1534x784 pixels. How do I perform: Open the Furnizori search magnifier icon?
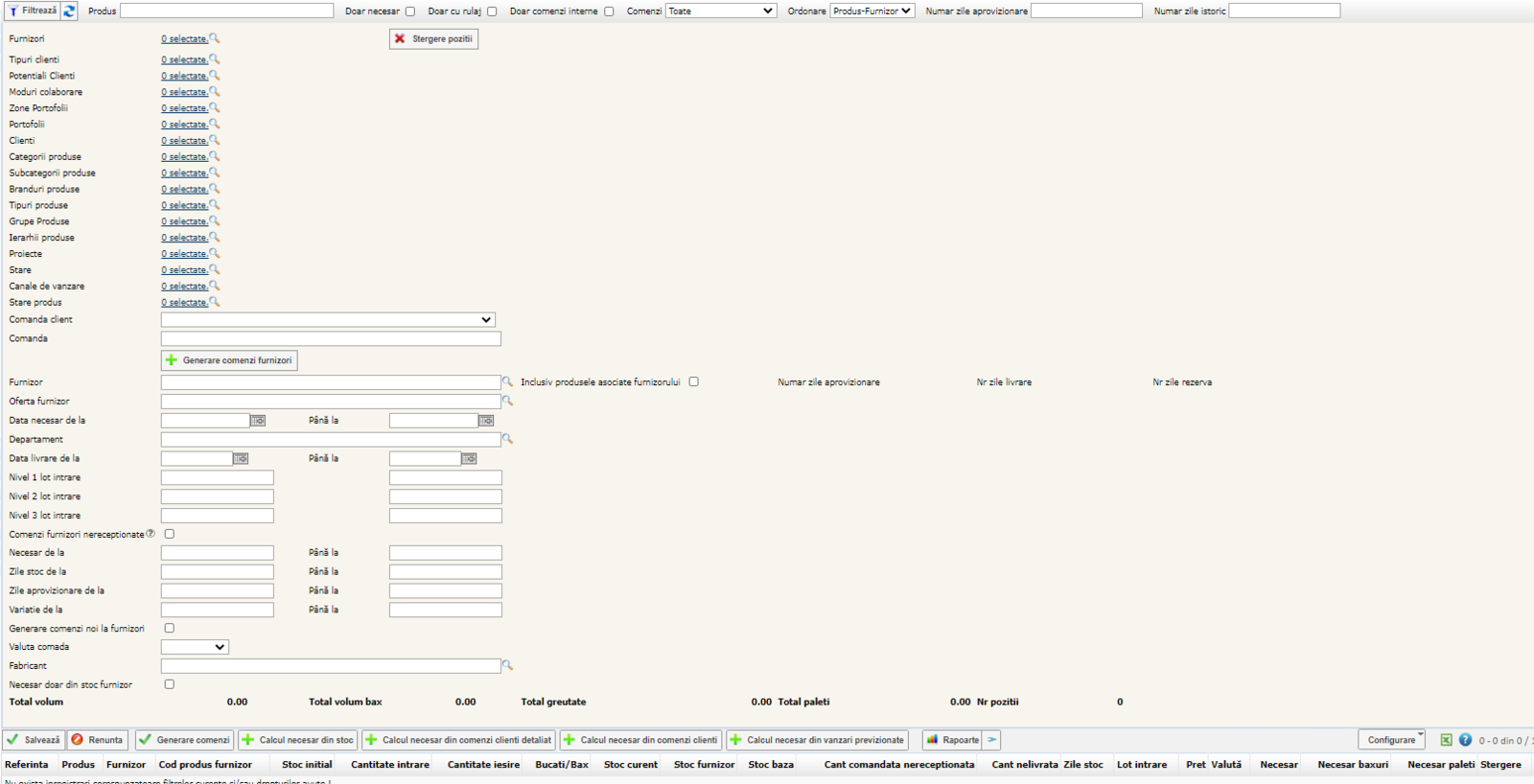[215, 38]
